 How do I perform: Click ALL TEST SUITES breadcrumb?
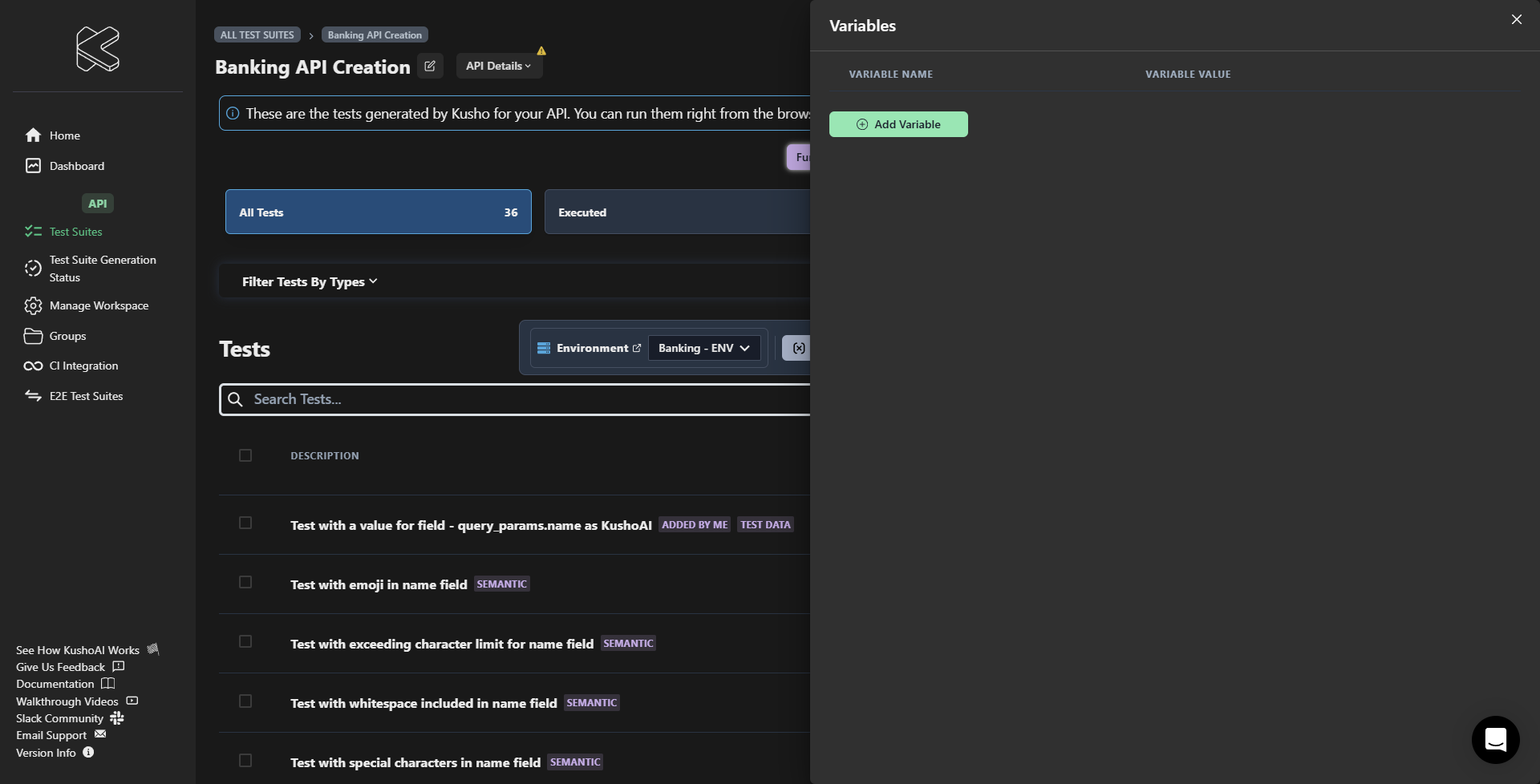[257, 34]
